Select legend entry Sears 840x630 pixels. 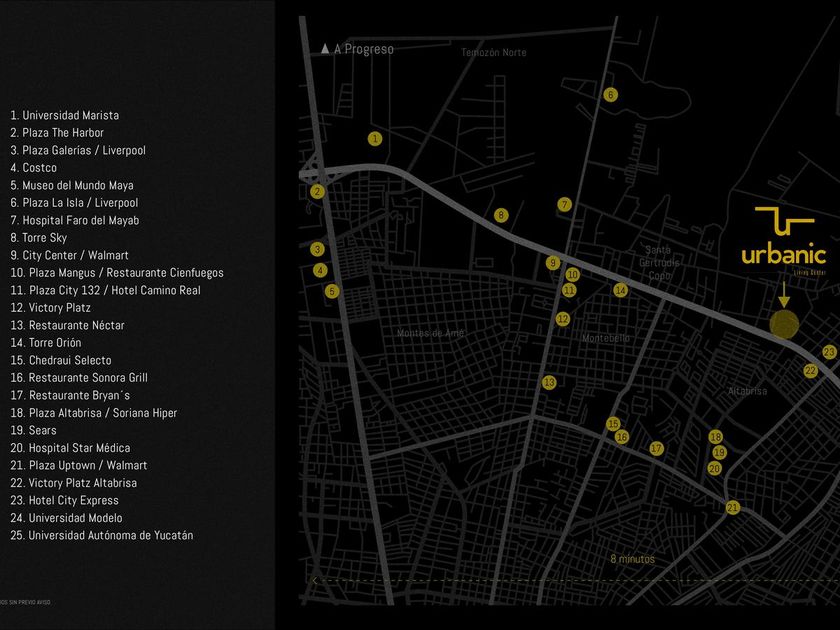[x=33, y=430]
